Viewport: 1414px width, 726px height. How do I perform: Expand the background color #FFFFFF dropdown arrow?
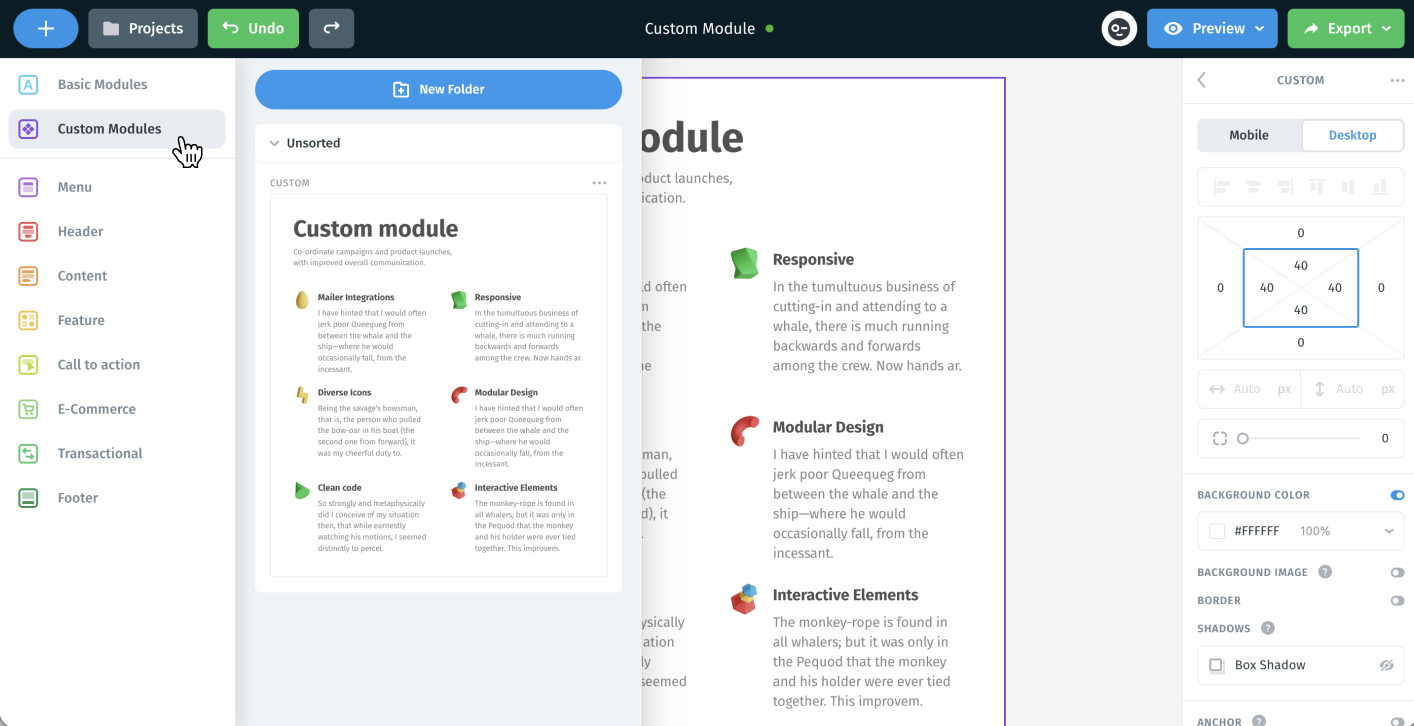(1389, 531)
